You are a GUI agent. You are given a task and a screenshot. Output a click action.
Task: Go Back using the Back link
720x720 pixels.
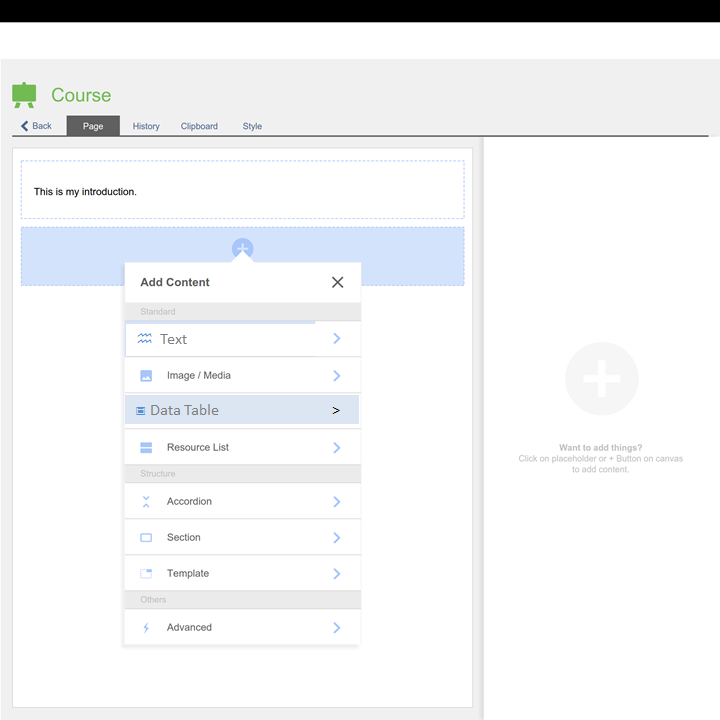point(36,126)
